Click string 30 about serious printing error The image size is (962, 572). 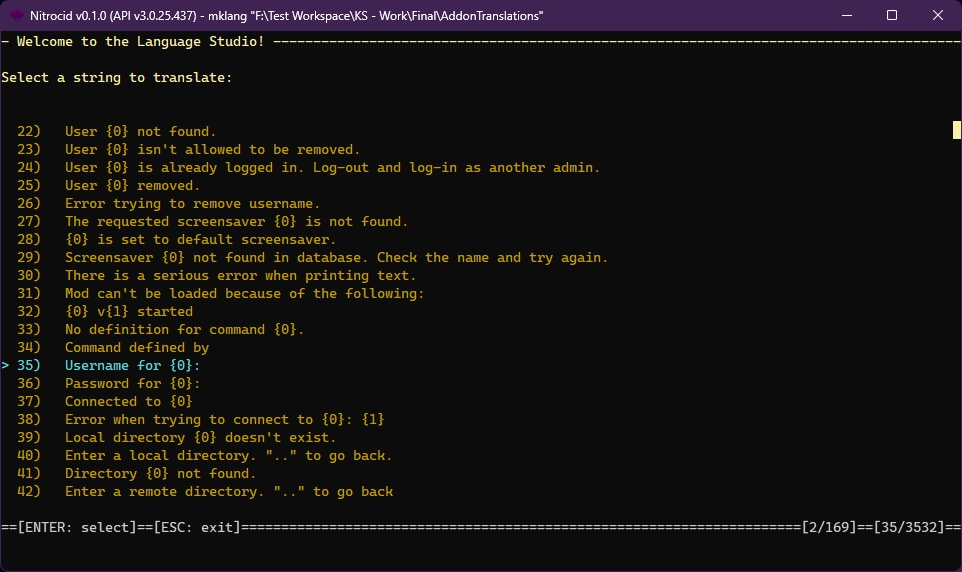pyautogui.click(x=240, y=276)
